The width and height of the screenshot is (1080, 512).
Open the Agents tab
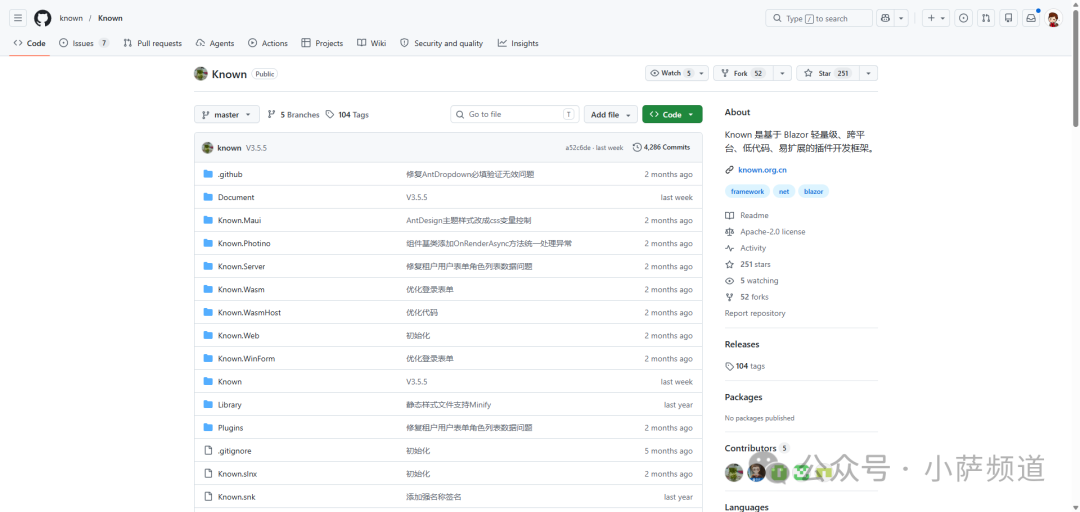(x=215, y=43)
